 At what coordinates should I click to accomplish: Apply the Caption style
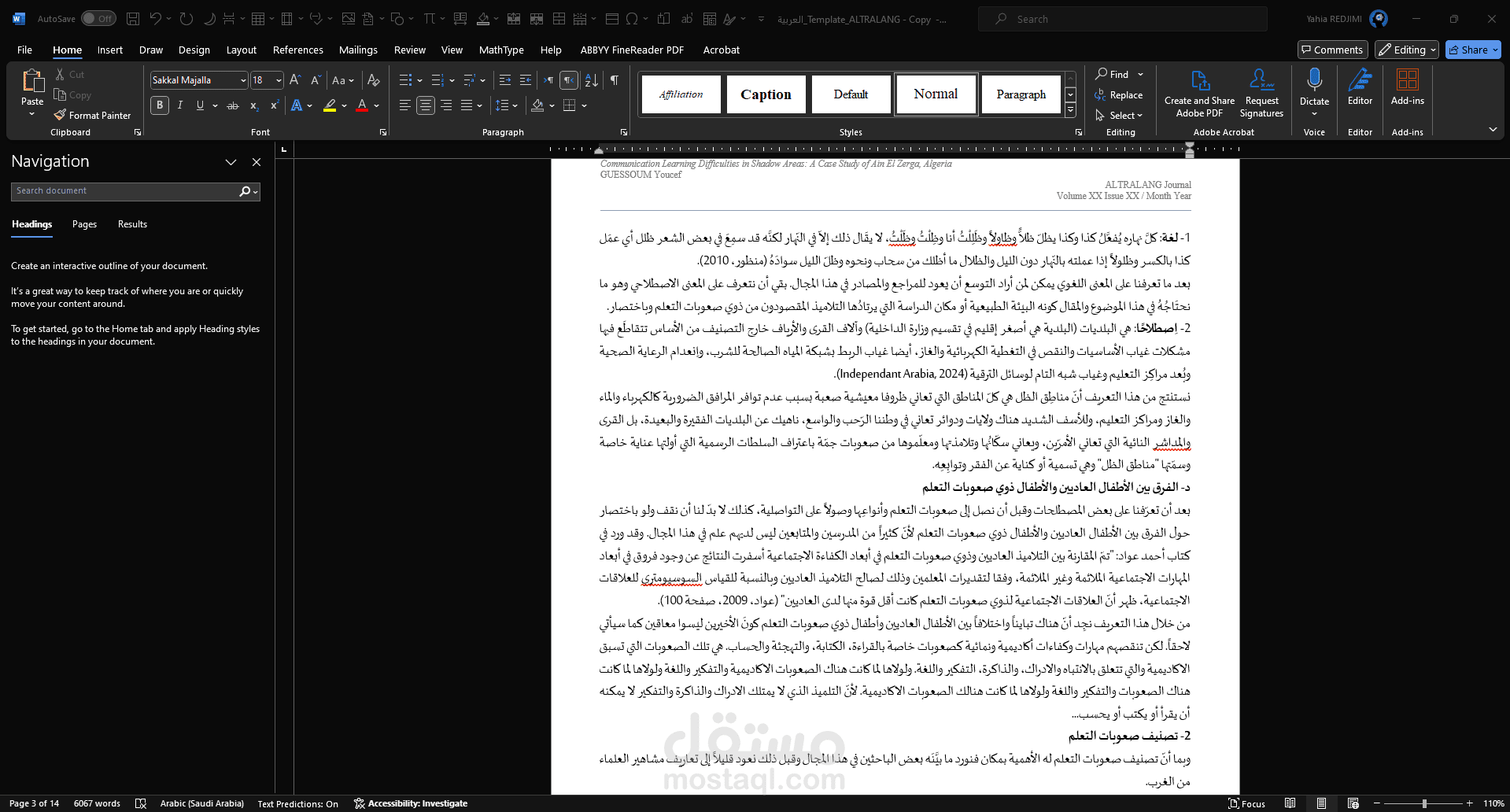click(x=766, y=94)
